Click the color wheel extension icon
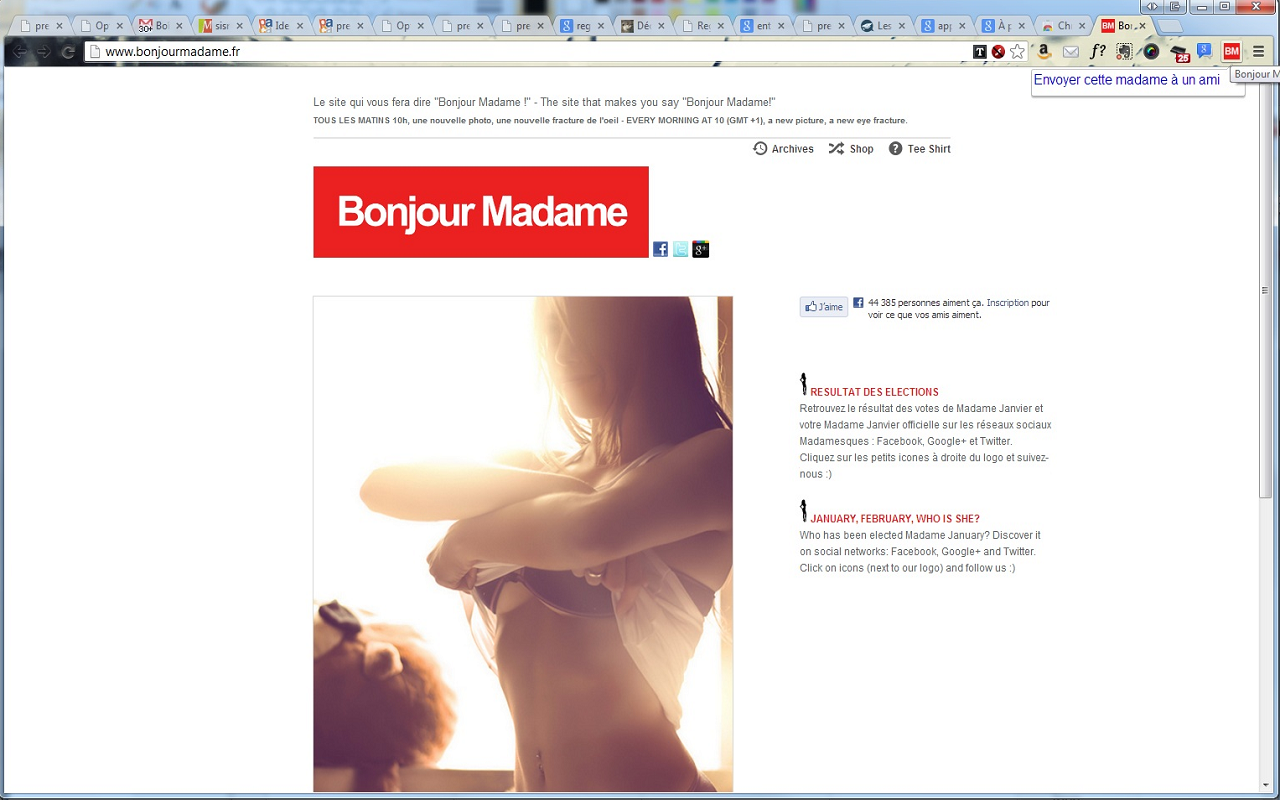The width and height of the screenshot is (1280, 800). [x=1152, y=52]
